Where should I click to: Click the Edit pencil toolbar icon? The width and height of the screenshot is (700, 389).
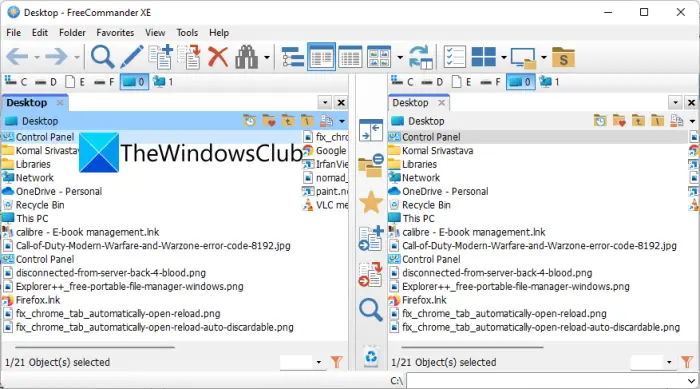click(x=132, y=57)
